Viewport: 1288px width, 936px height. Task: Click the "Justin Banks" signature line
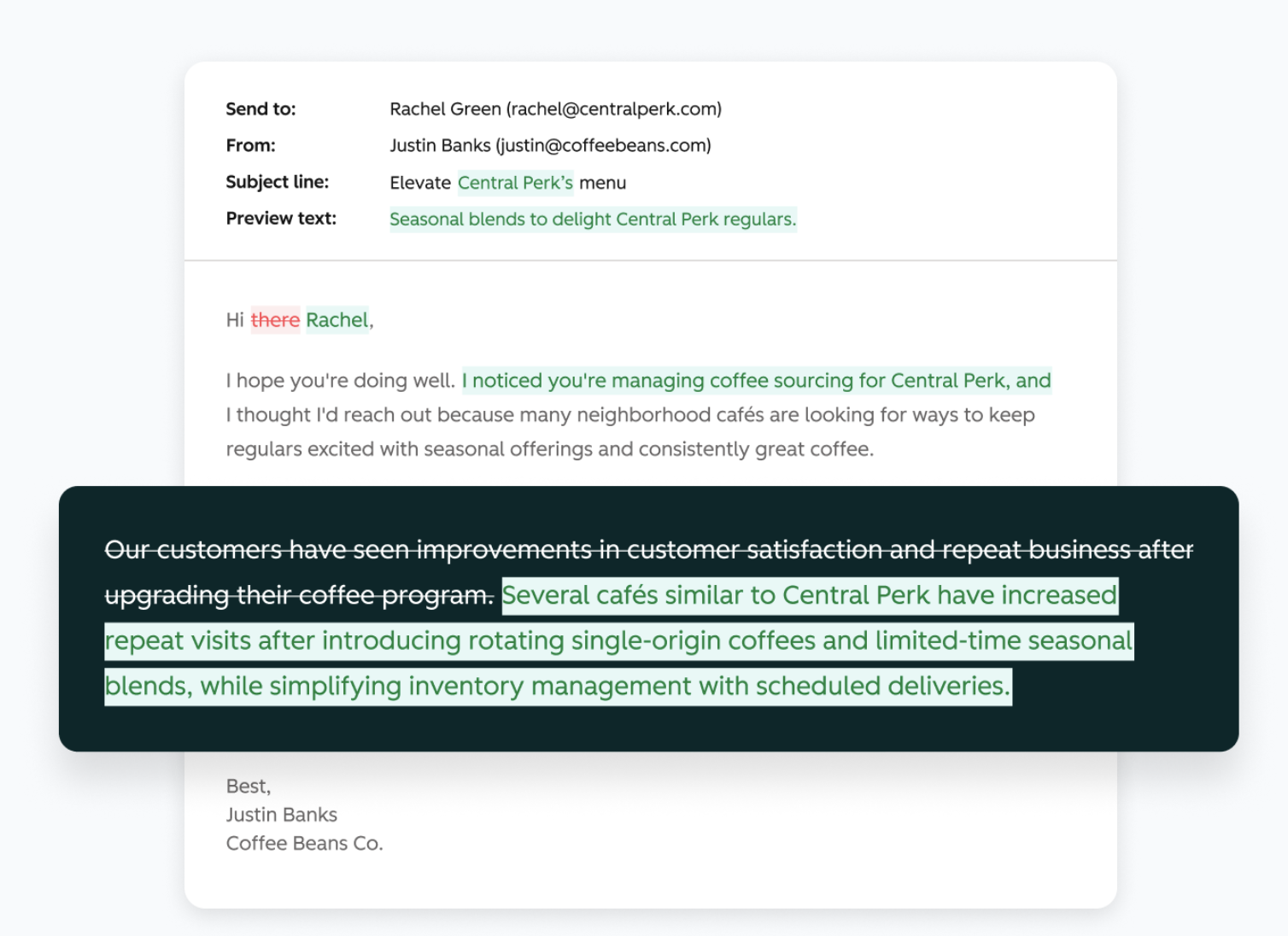point(282,815)
